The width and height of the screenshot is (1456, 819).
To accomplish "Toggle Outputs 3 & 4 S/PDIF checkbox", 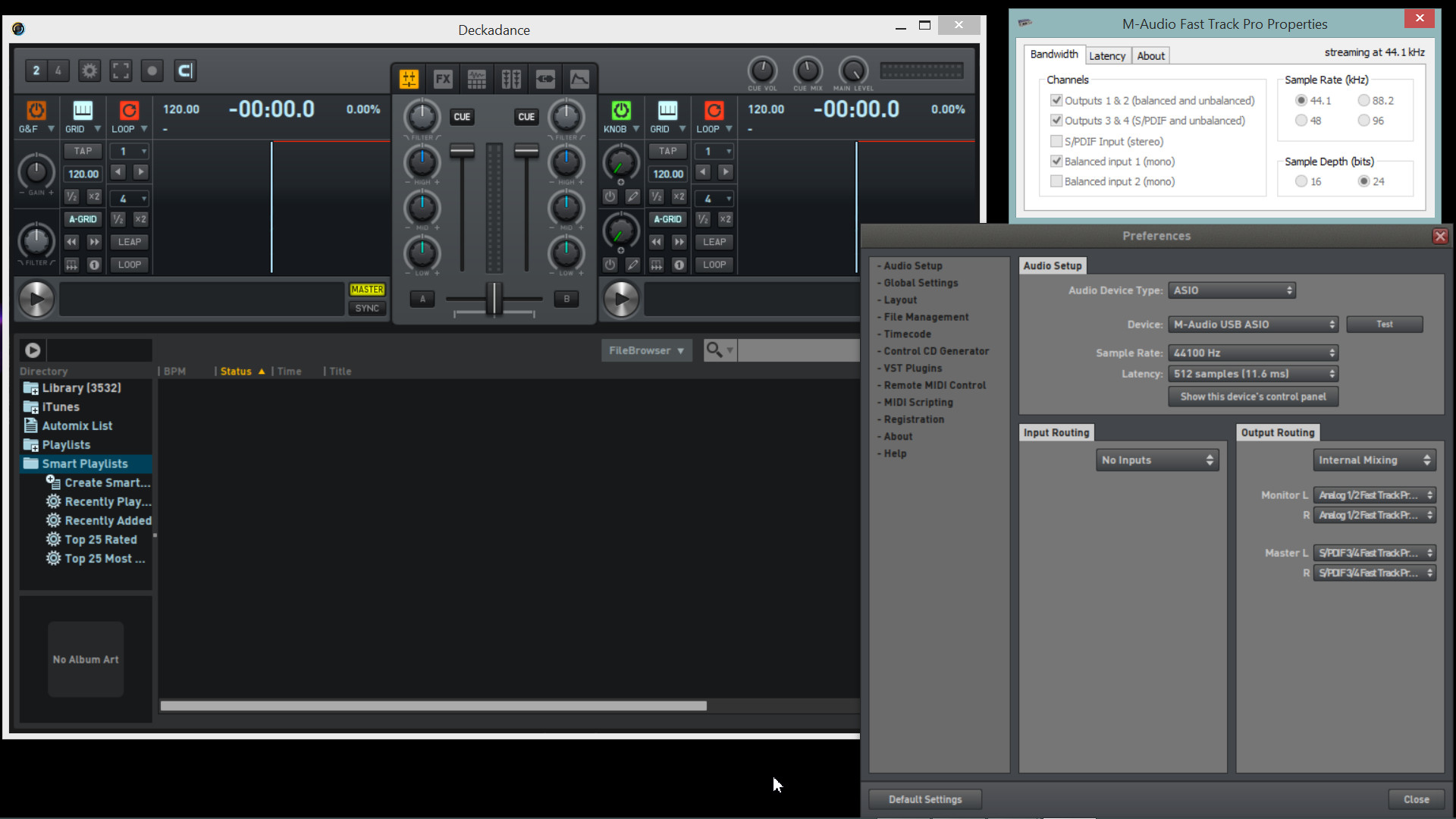I will tap(1056, 120).
